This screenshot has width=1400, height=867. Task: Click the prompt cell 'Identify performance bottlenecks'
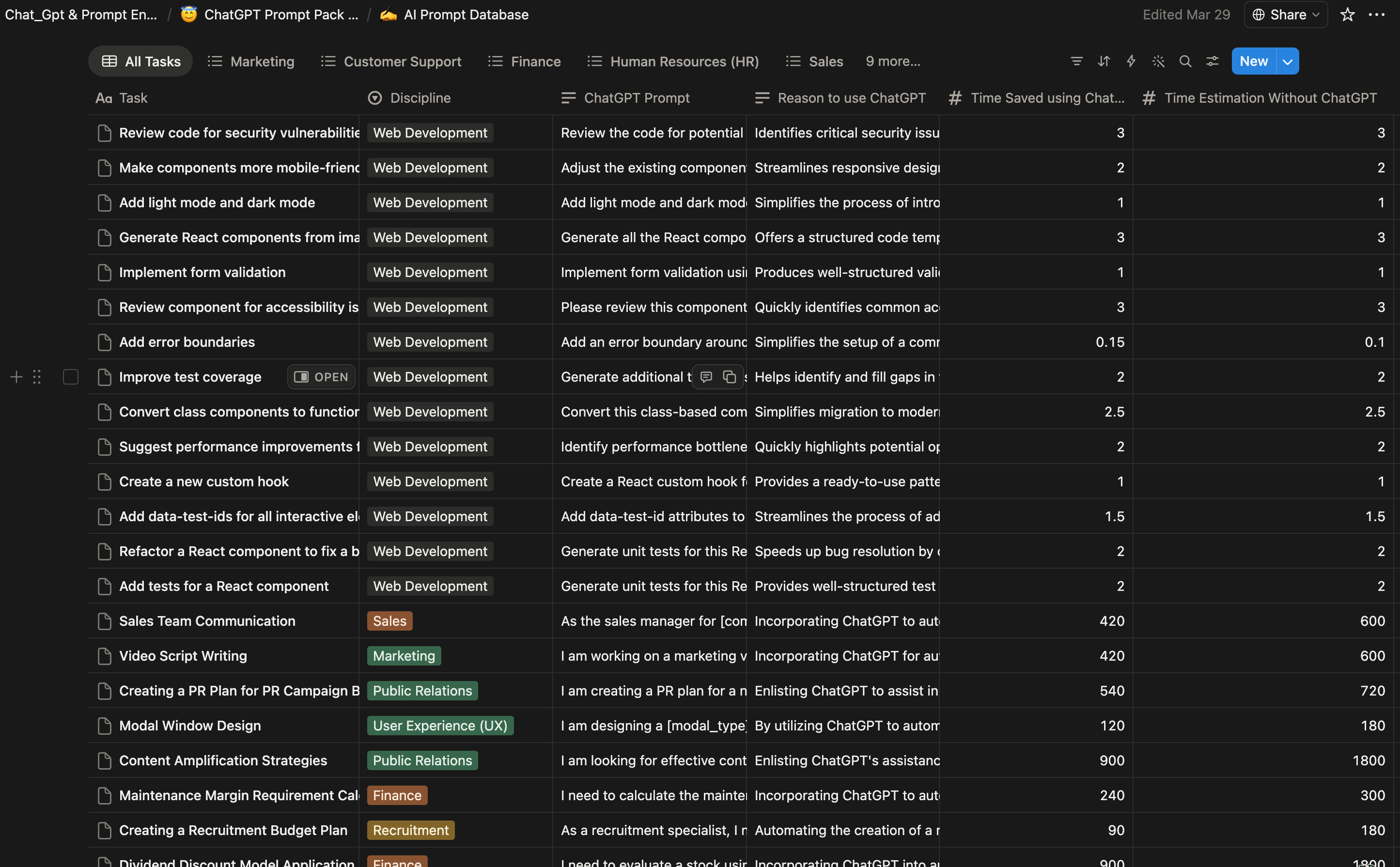coord(650,447)
